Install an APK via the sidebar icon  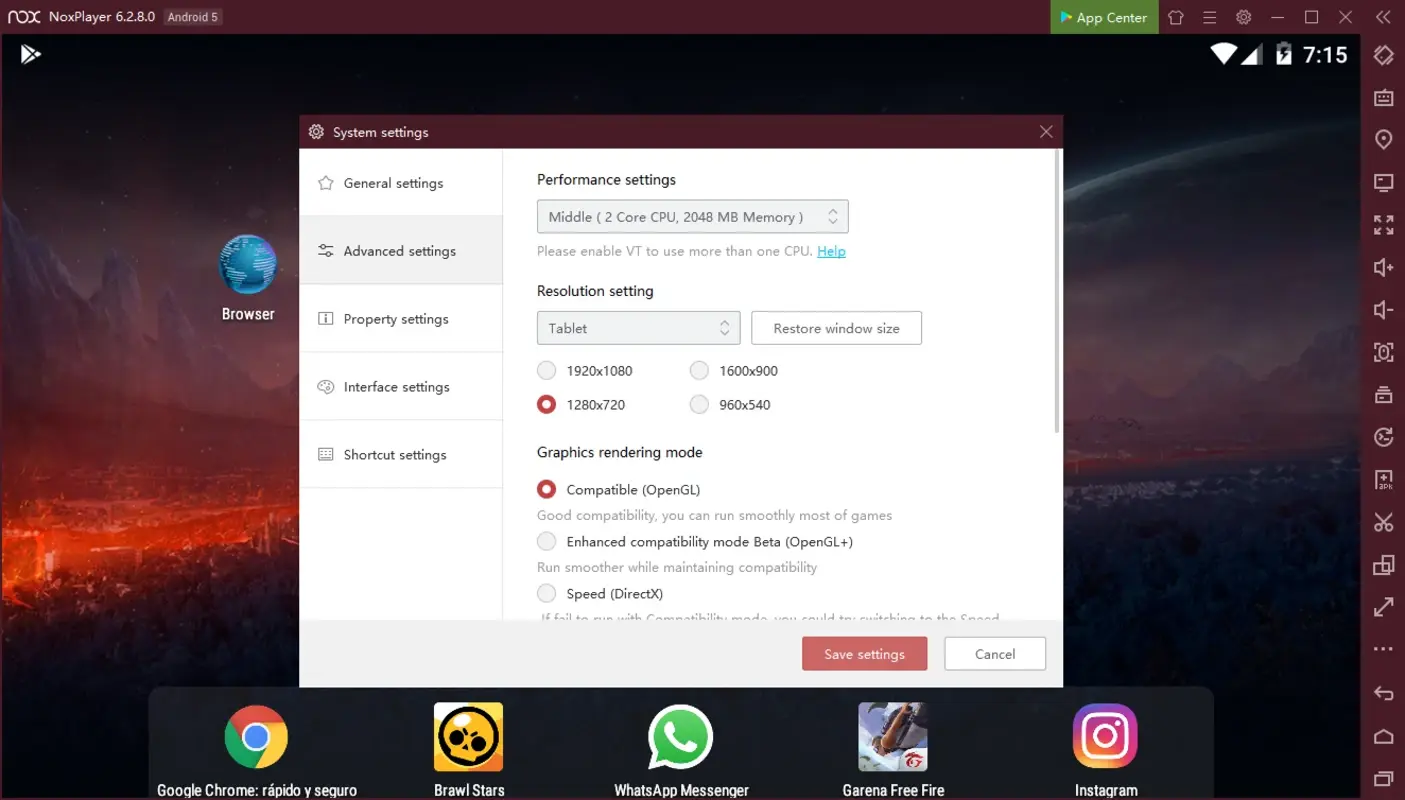coord(1383,480)
